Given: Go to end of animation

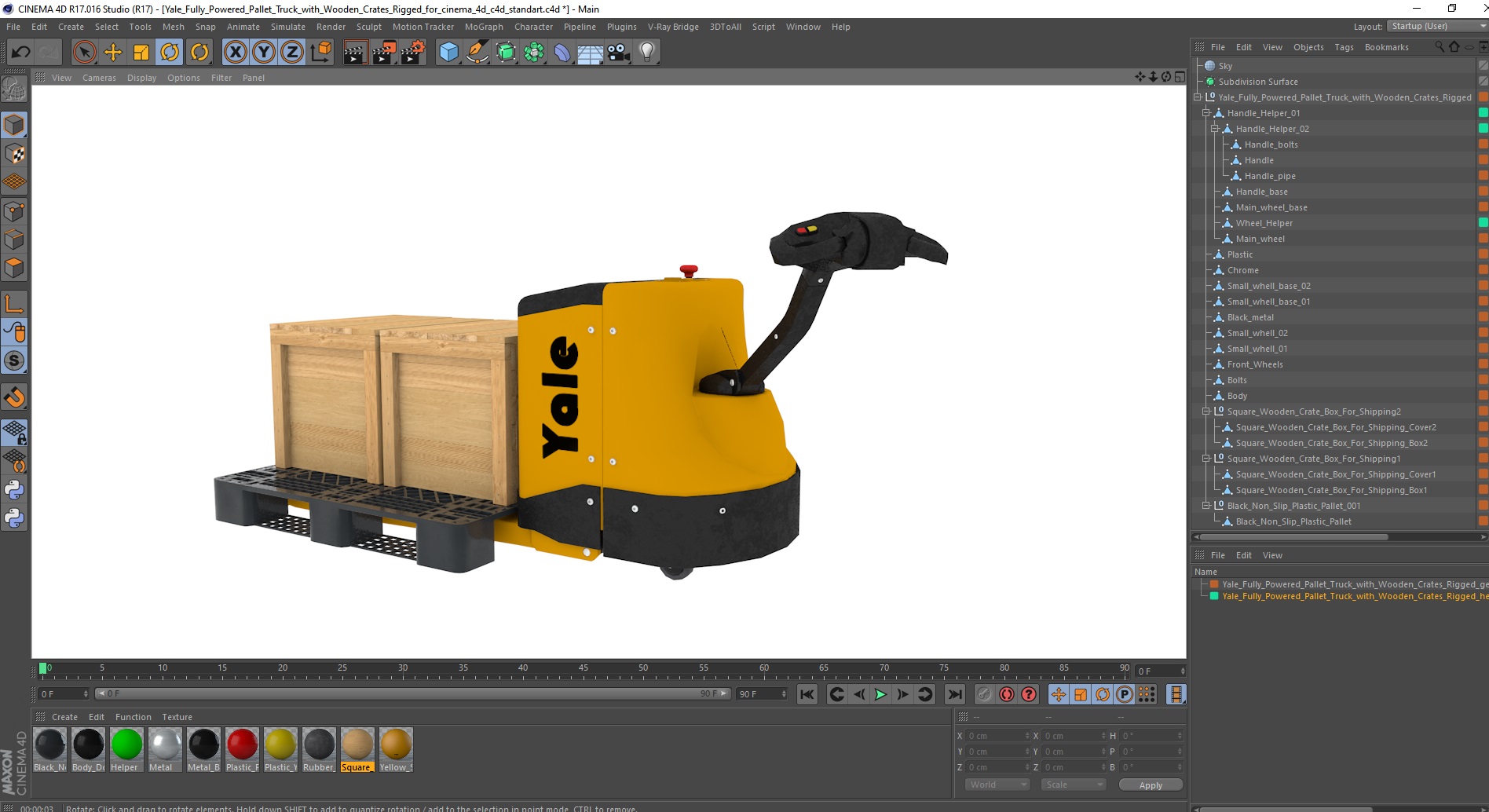Looking at the screenshot, I should point(955,694).
